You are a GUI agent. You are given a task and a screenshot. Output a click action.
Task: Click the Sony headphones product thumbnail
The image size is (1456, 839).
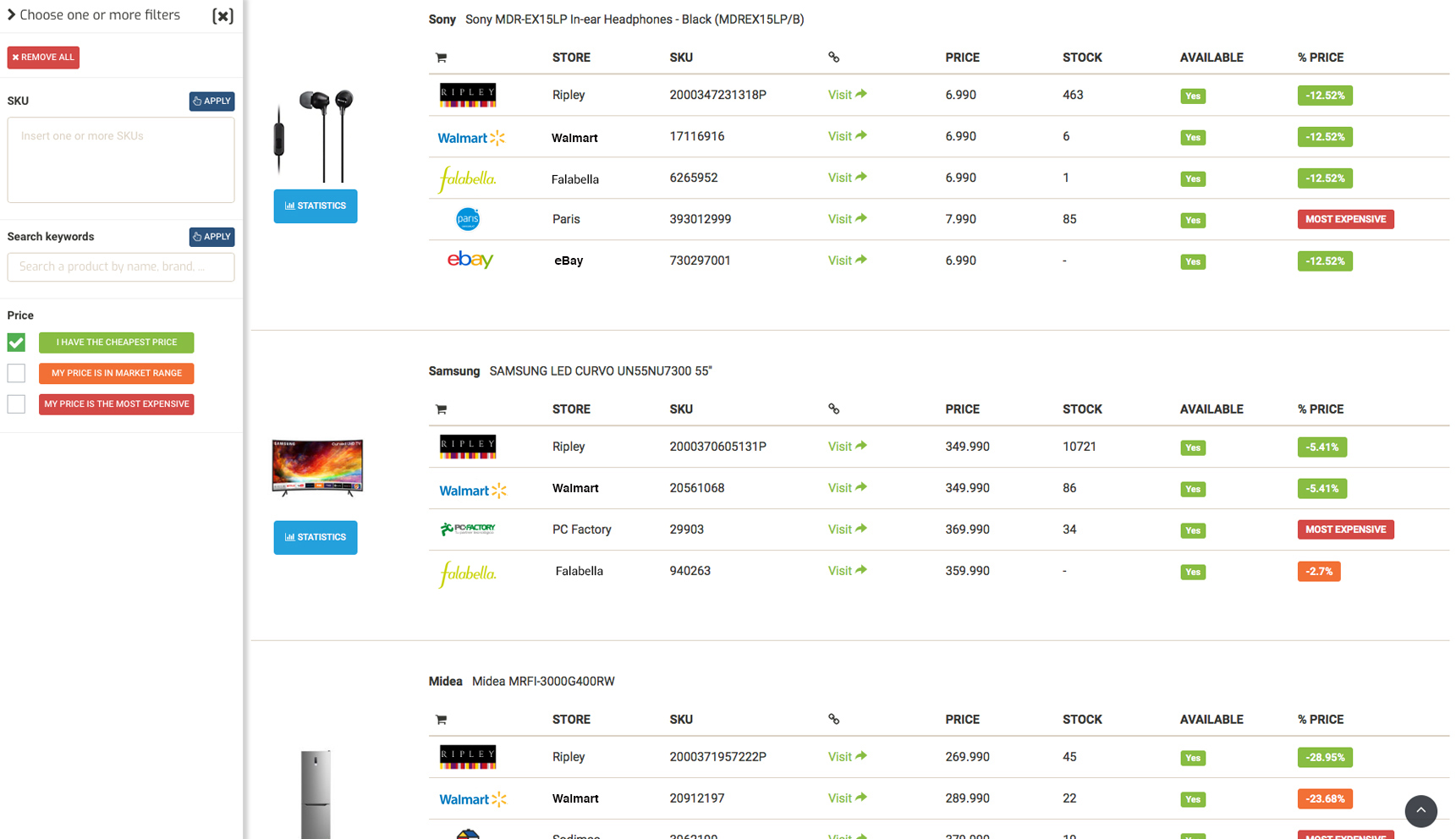(x=315, y=135)
